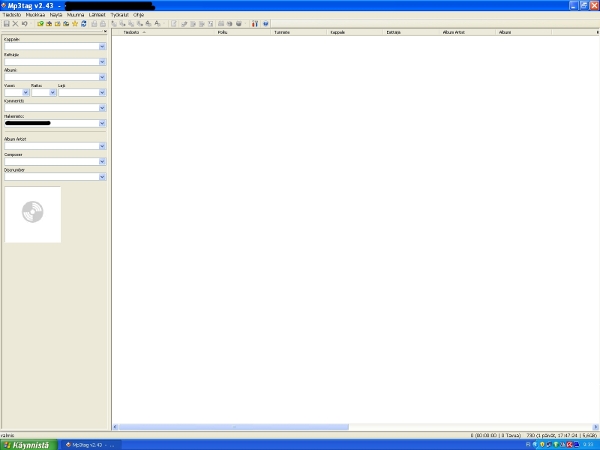Click the scrollbar right arrow button
This screenshot has height=450, width=600.
pos(596,427)
